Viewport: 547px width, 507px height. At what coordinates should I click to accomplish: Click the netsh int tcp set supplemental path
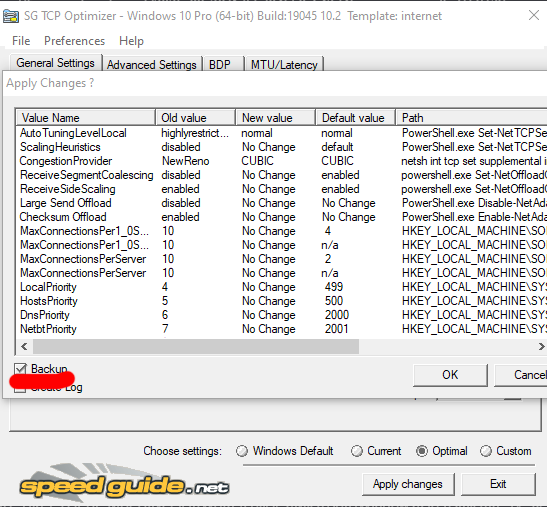pos(474,161)
